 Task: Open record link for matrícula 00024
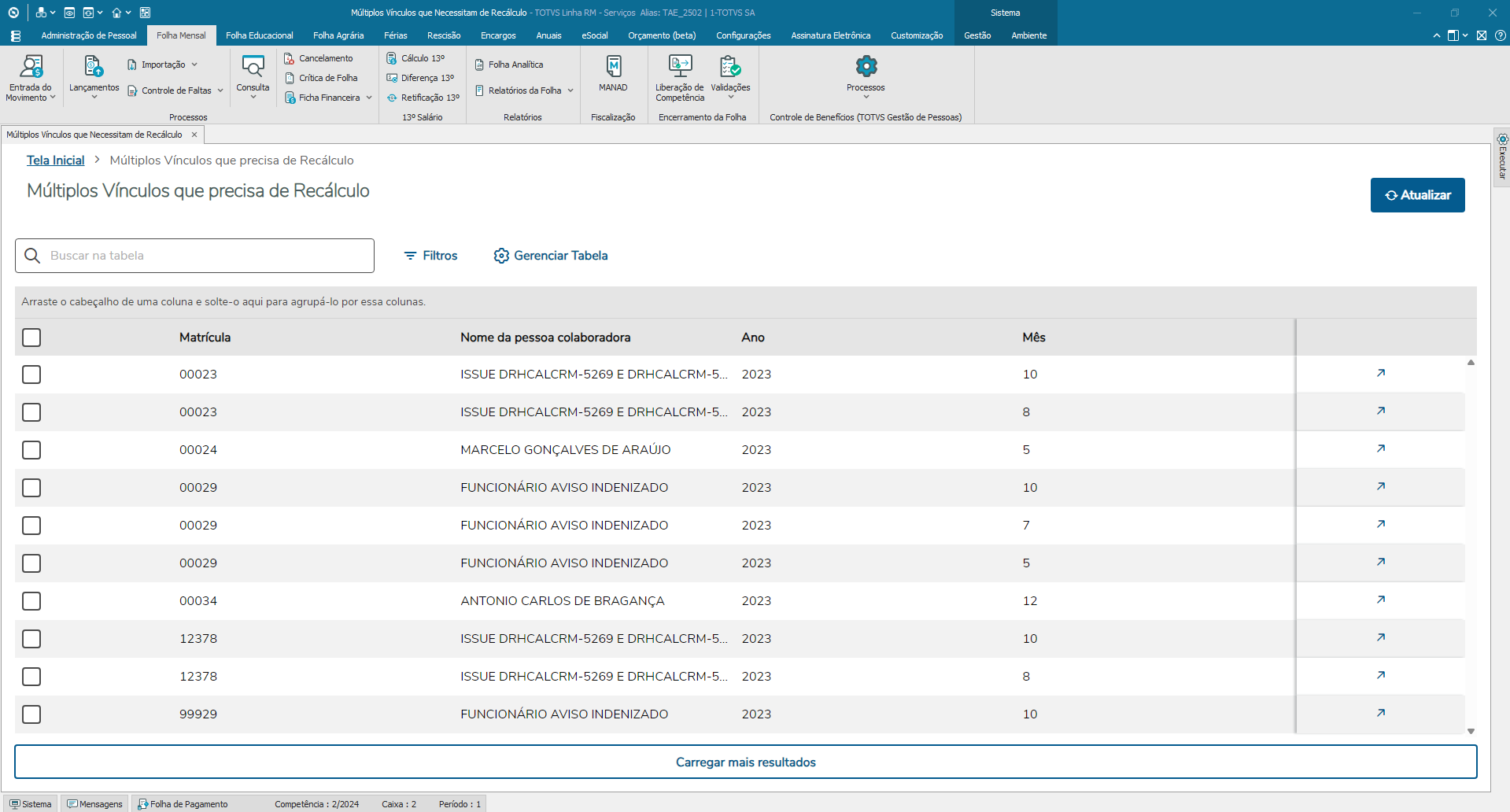(x=1380, y=448)
